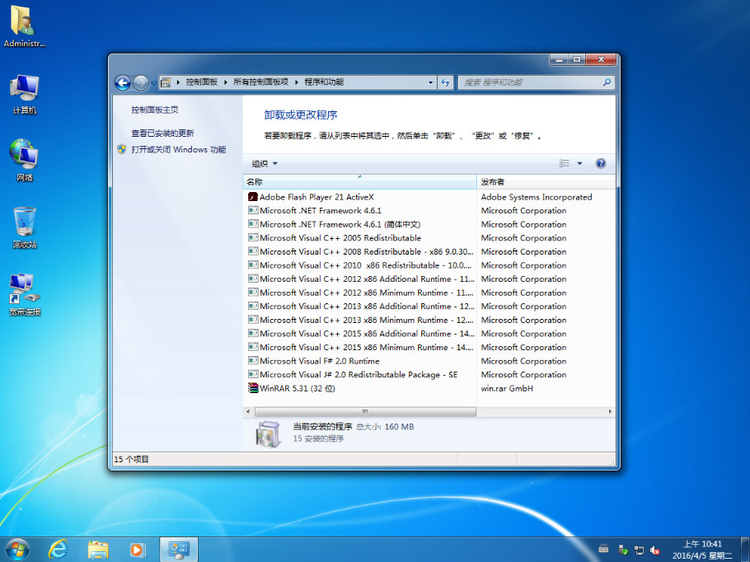750x562 pixels.
Task: Click the Adobe Flash Player icon
Action: tap(253, 197)
